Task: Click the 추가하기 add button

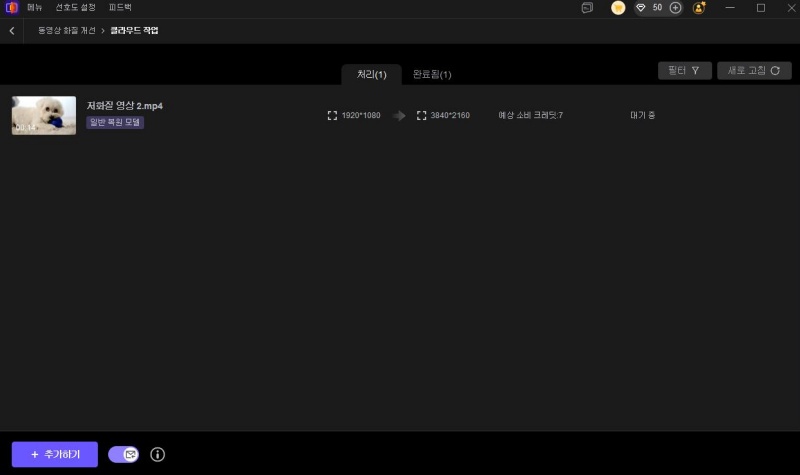Action: tap(54, 455)
